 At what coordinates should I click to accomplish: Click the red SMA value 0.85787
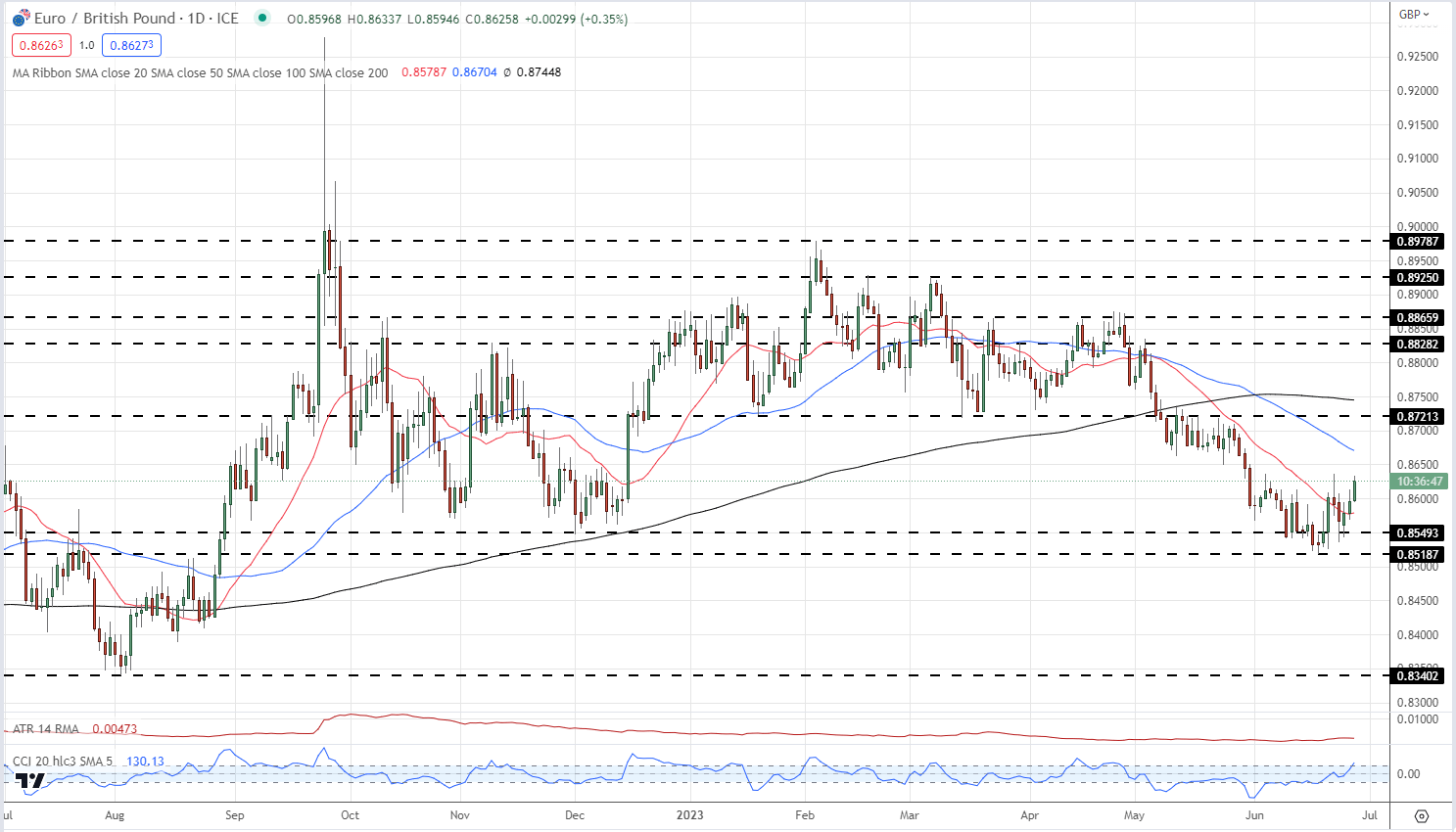424,72
